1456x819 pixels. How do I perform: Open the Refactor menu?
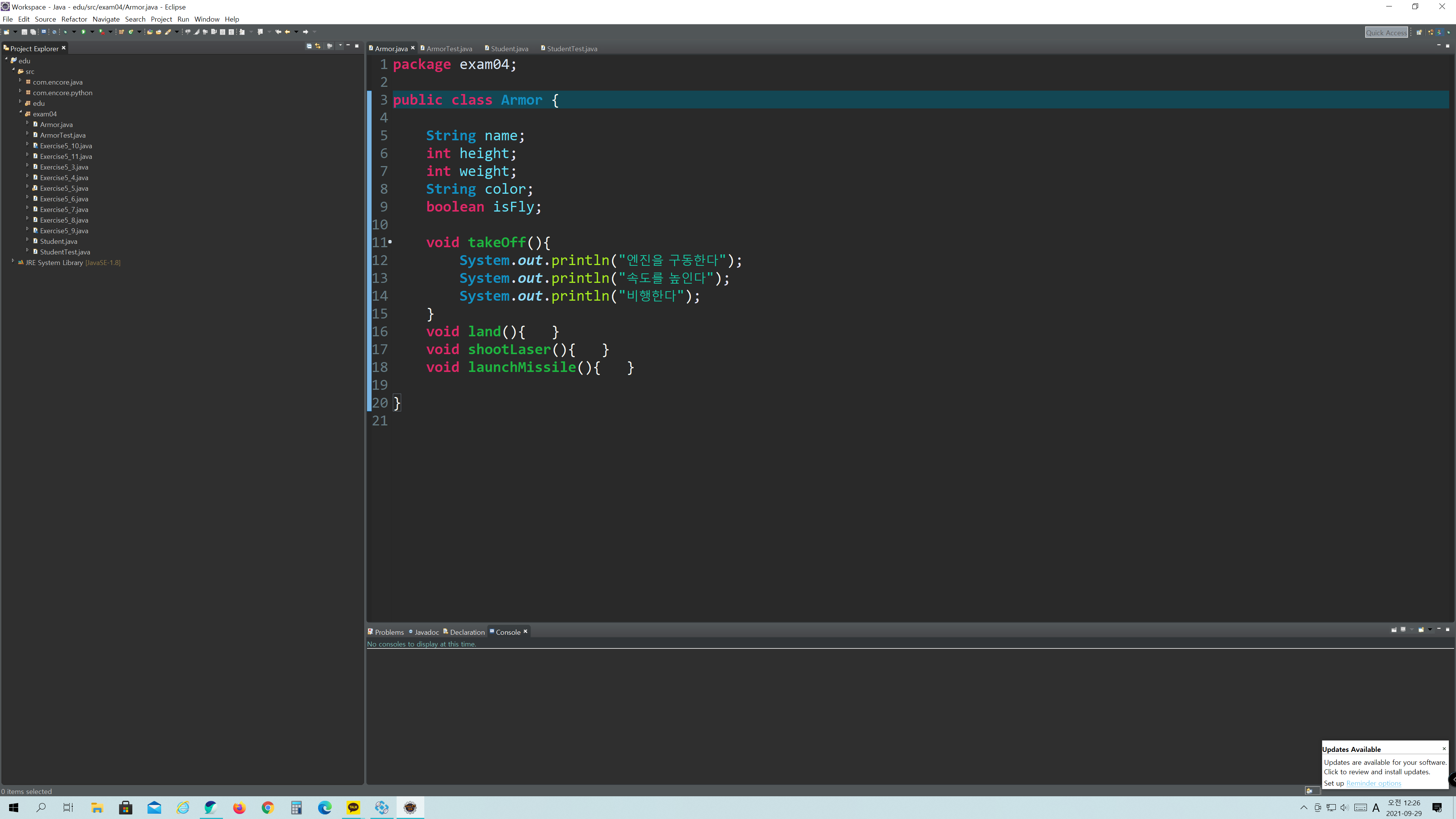(x=74, y=19)
